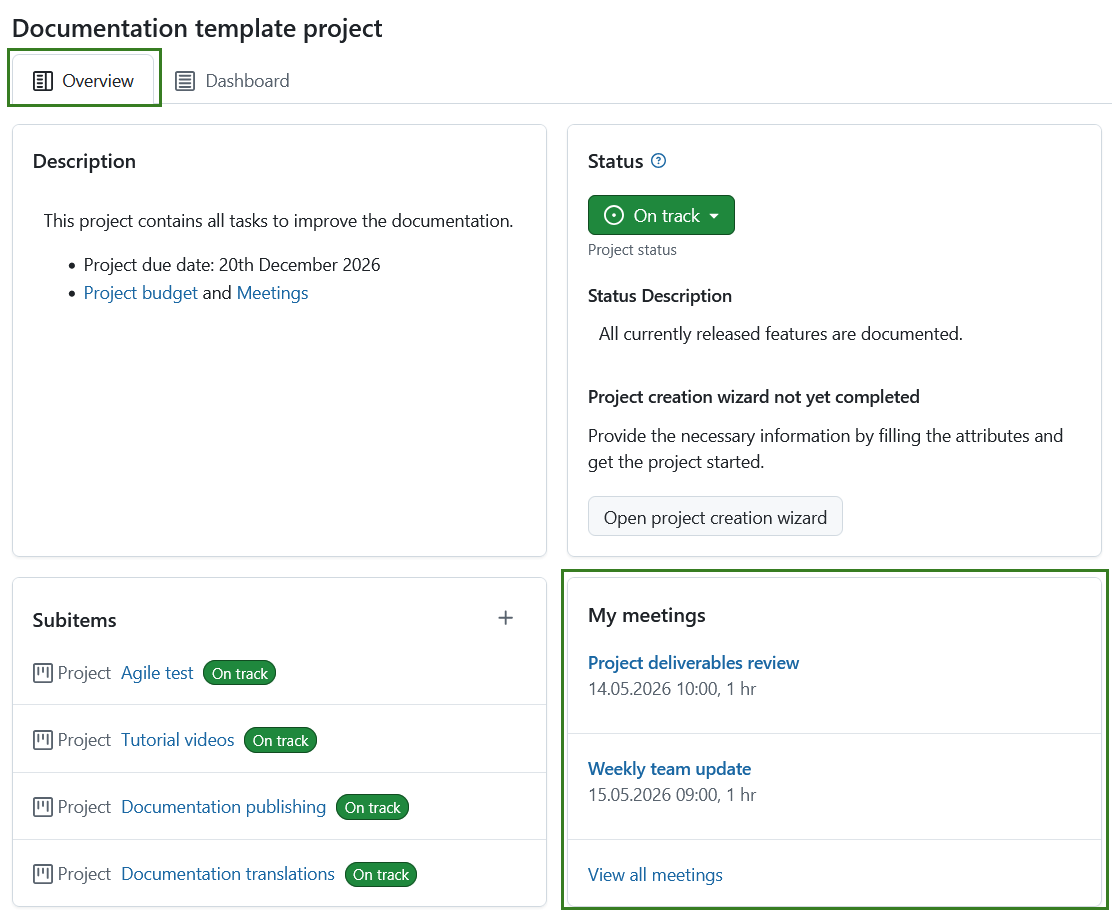This screenshot has height=917, width=1112.
Task: Select 'All currently released features are documented.' text
Action: click(780, 333)
